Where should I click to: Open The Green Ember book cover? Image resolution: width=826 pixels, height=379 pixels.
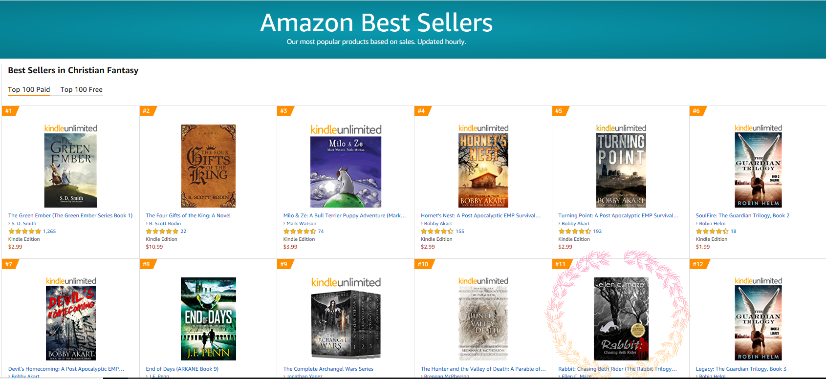(x=70, y=170)
